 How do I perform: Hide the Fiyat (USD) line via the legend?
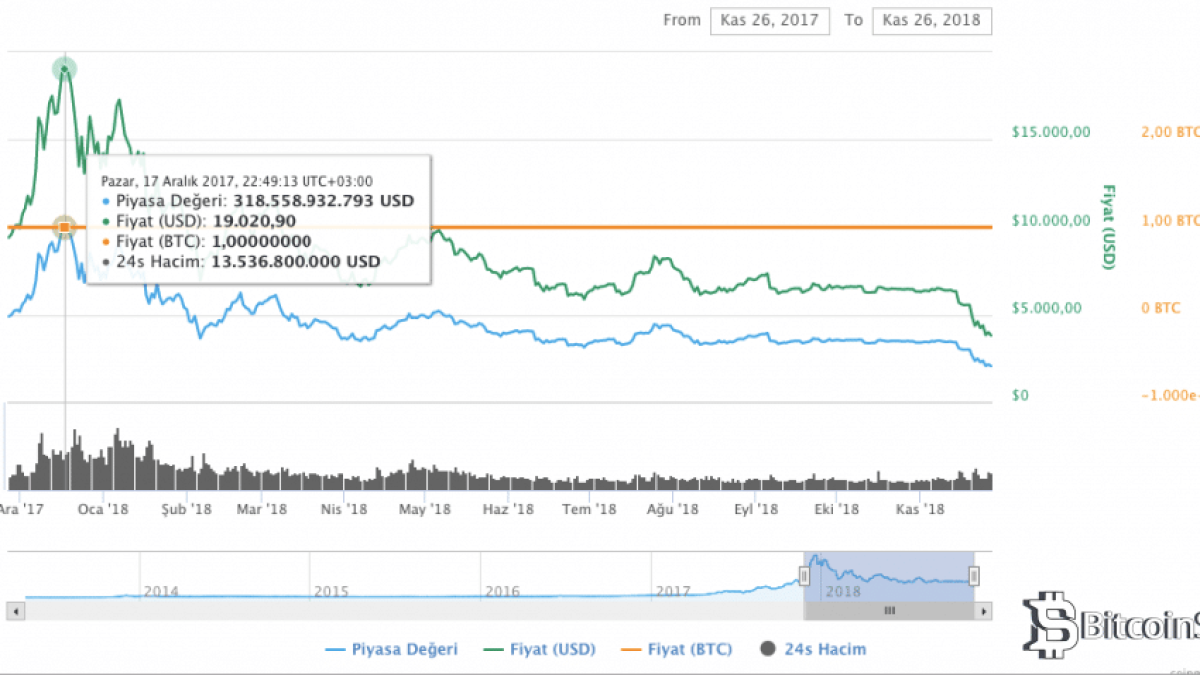551,649
